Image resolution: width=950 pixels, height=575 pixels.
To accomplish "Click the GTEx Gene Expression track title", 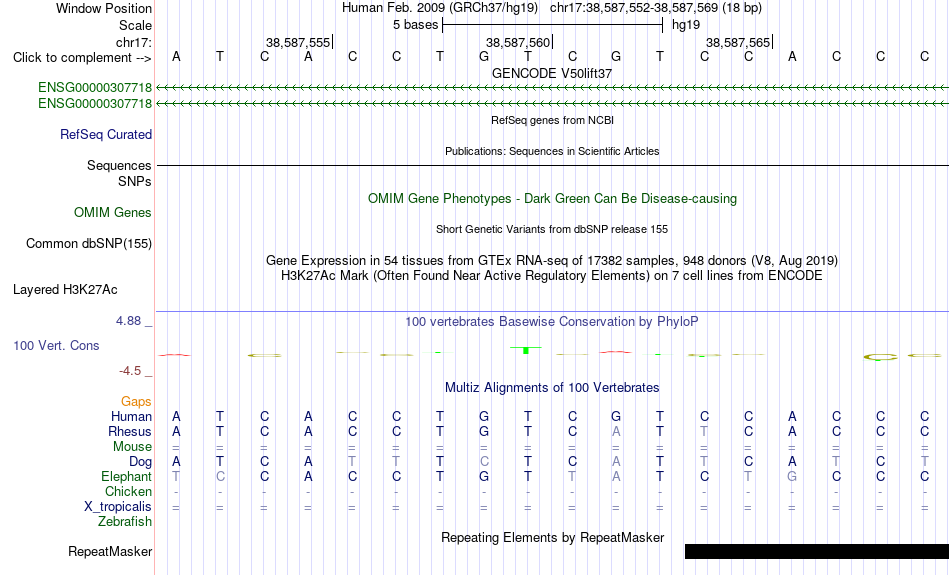I will (x=552, y=261).
